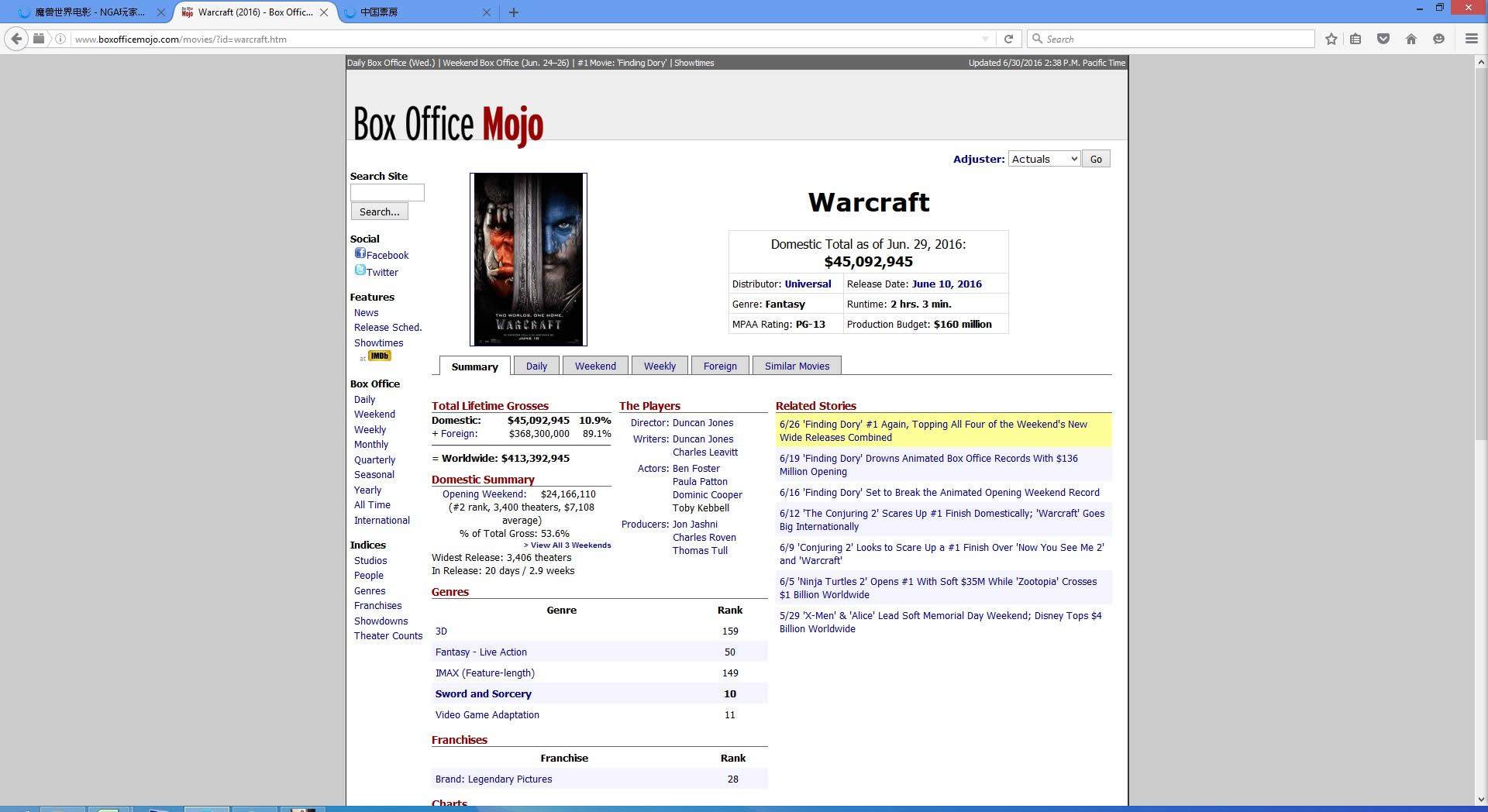Image resolution: width=1488 pixels, height=812 pixels.
Task: Go to the browser home icon
Action: [1410, 39]
